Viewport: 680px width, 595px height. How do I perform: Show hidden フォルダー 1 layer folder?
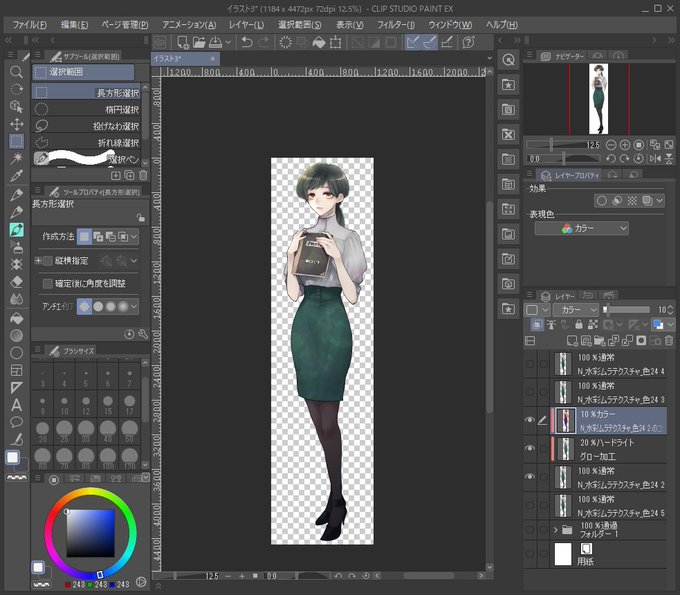coord(530,530)
